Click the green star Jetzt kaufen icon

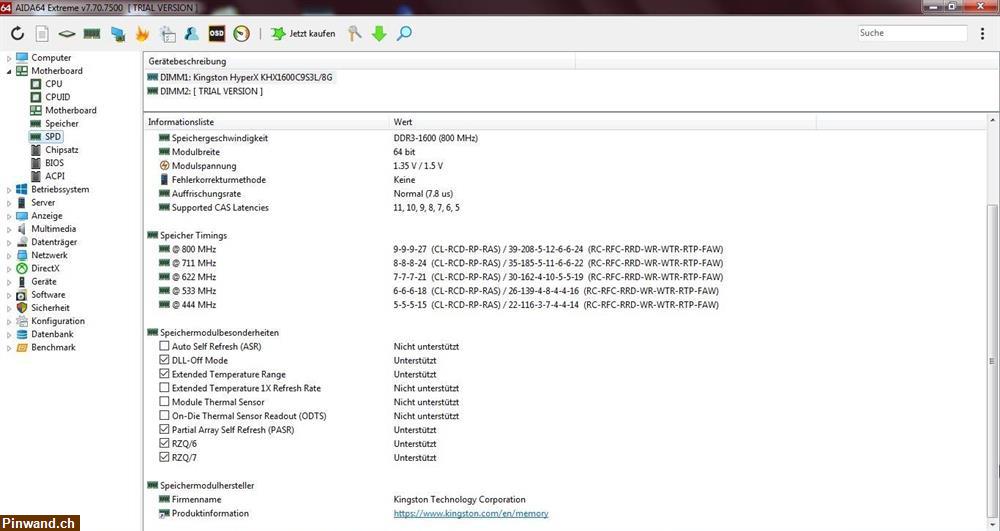tap(278, 34)
